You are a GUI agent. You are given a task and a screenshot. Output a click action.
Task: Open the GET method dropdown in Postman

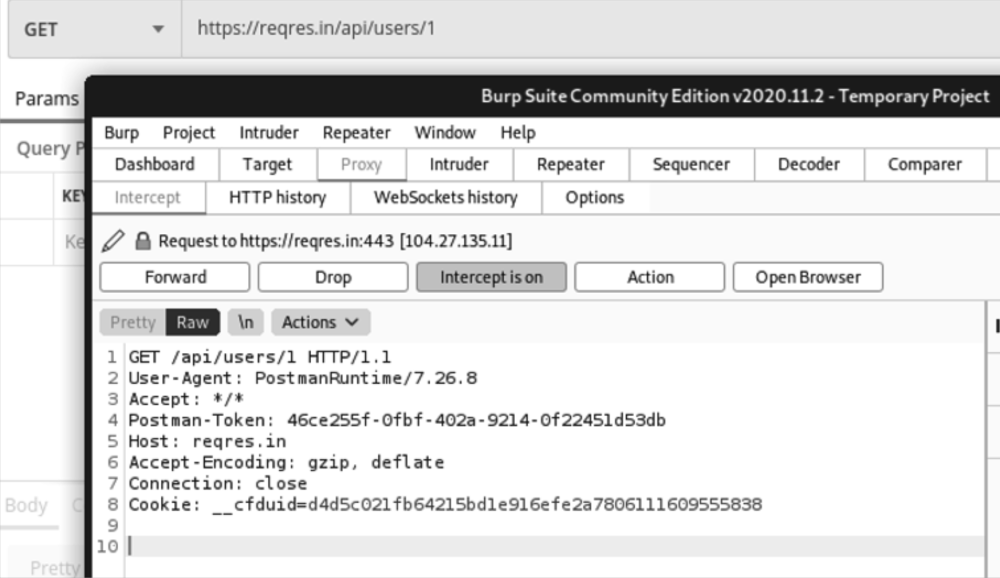pos(94,29)
